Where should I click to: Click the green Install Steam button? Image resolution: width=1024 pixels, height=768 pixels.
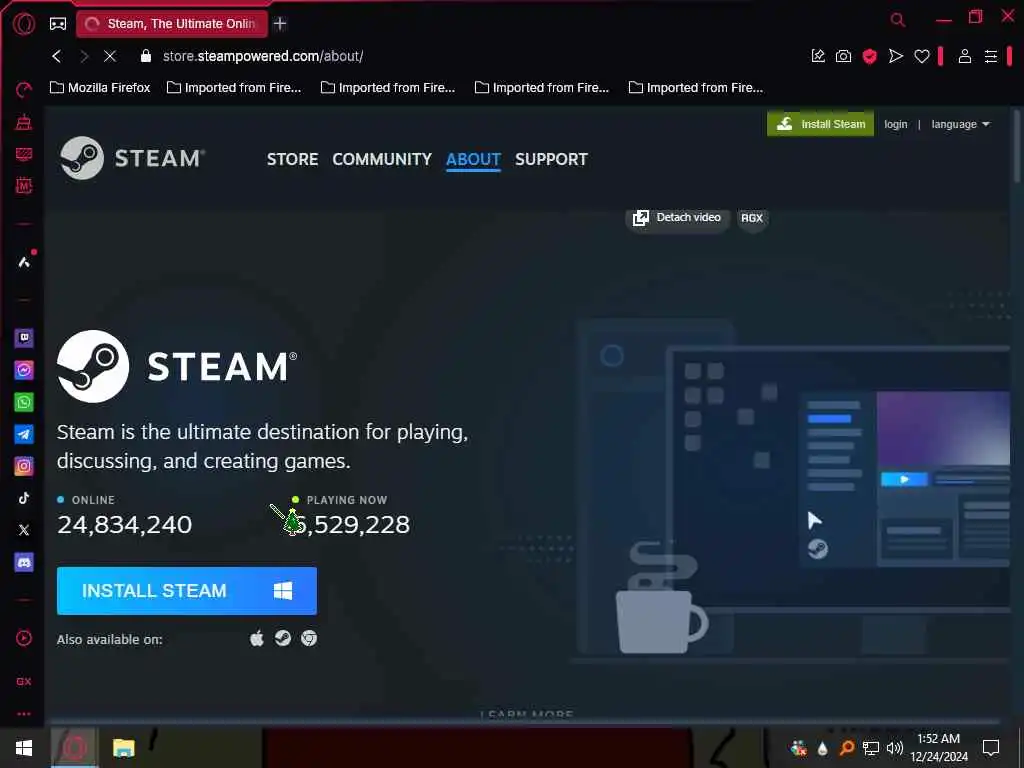(x=820, y=124)
